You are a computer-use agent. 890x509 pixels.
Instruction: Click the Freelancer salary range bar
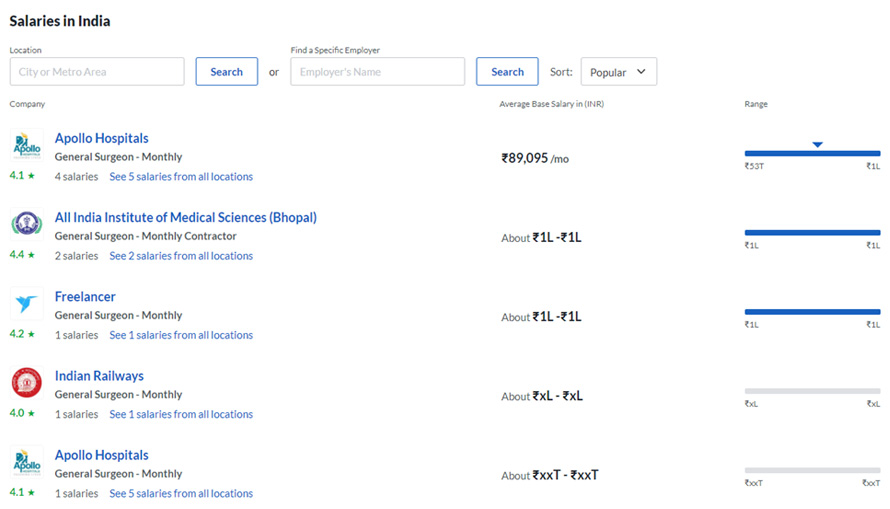point(812,312)
